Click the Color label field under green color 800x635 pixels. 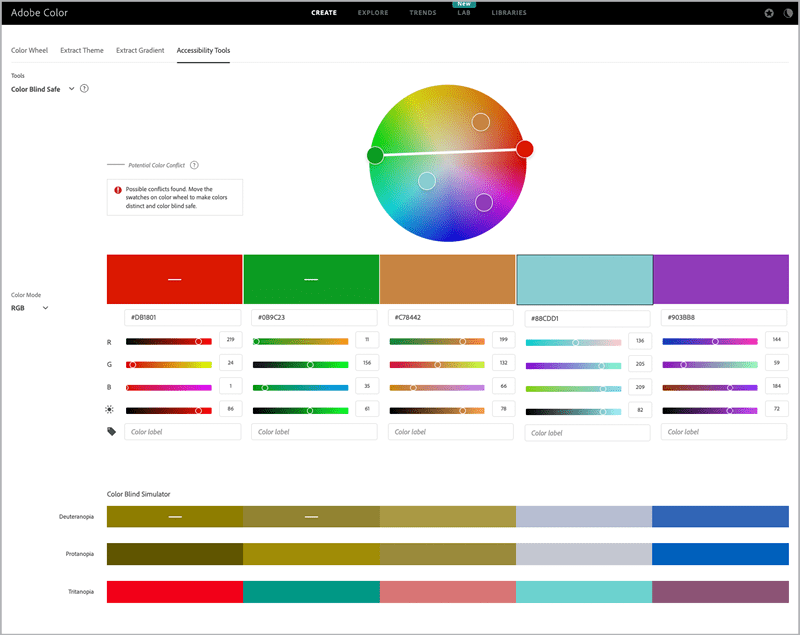click(314, 431)
